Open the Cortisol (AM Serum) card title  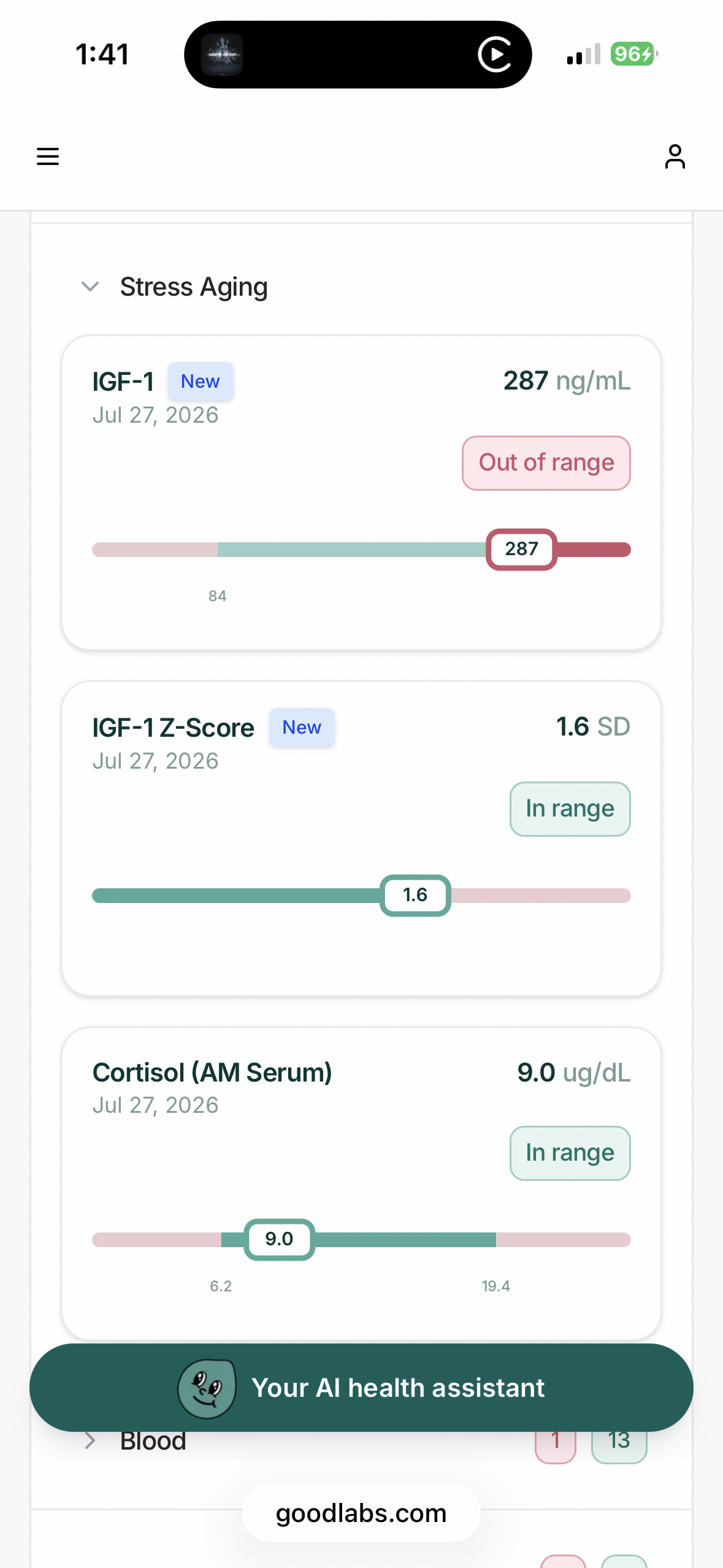coord(212,1073)
